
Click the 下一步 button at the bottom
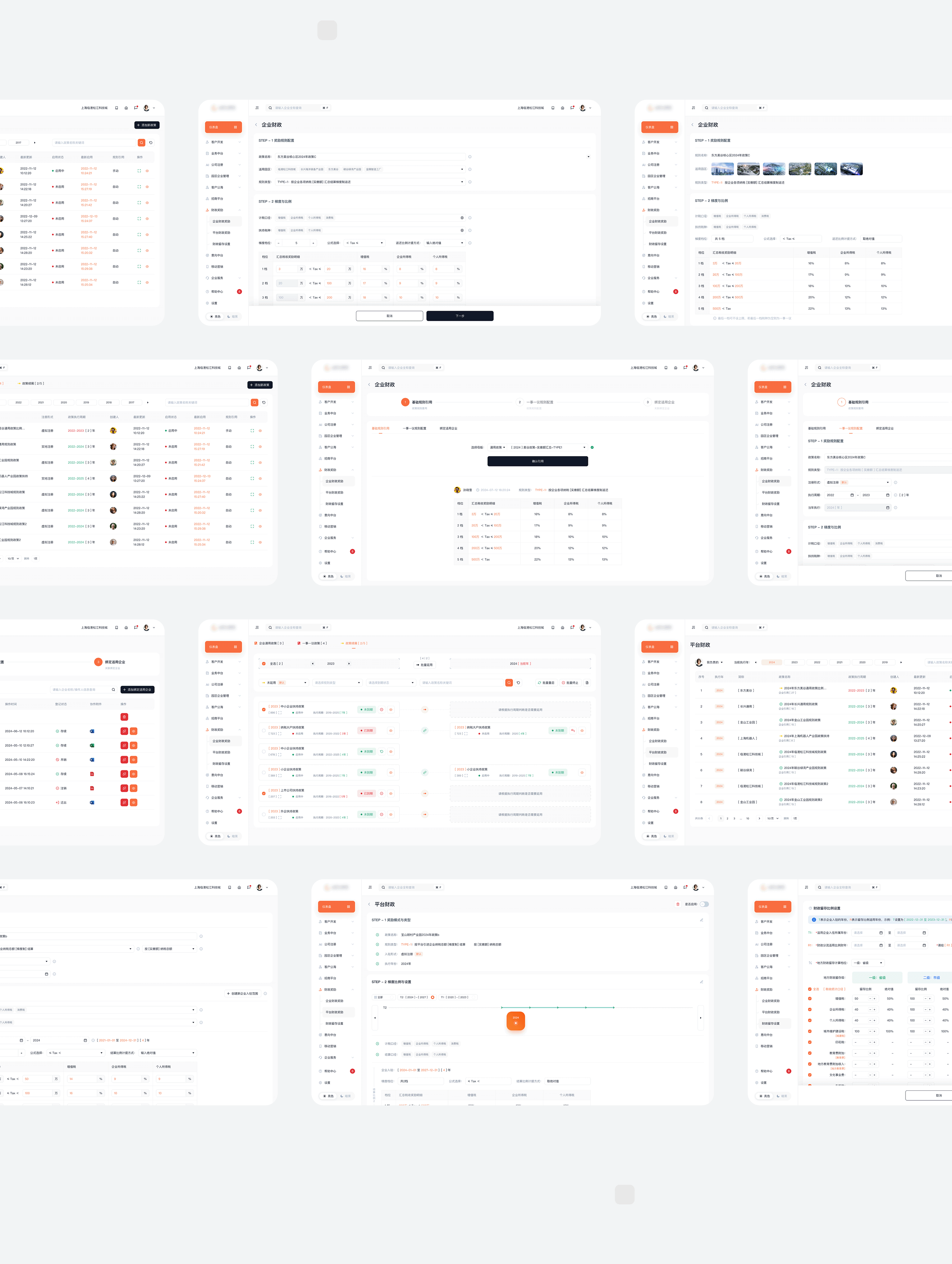(460, 315)
